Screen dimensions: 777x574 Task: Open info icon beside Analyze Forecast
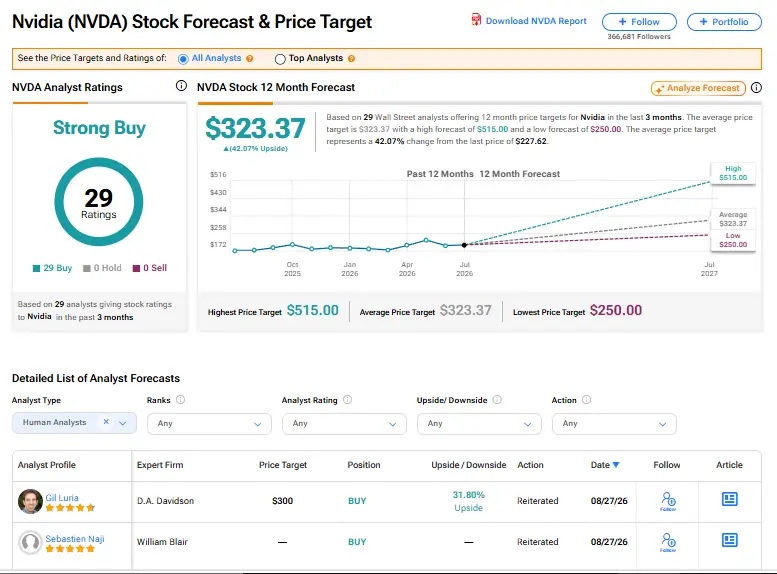(756, 88)
